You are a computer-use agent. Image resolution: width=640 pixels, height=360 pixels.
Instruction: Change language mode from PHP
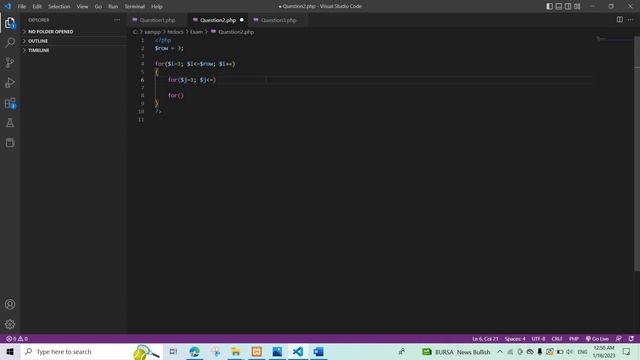pyautogui.click(x=574, y=339)
